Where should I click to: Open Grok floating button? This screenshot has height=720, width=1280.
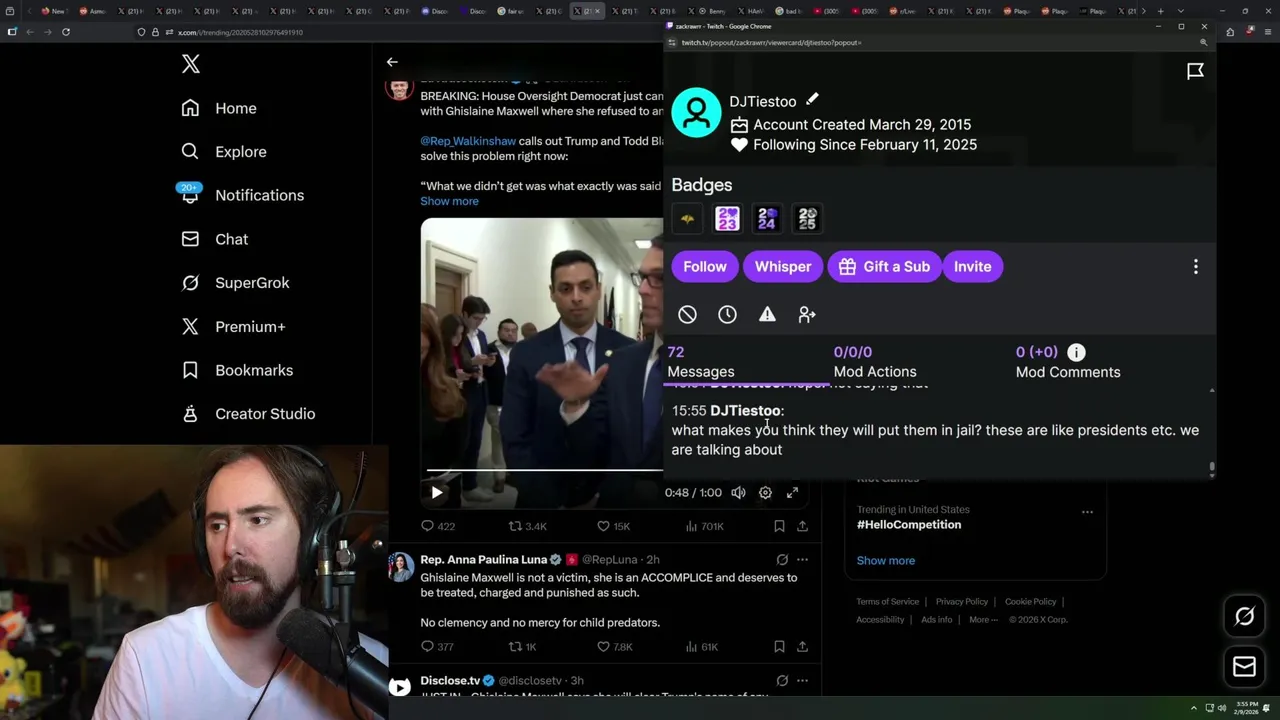click(x=1245, y=617)
